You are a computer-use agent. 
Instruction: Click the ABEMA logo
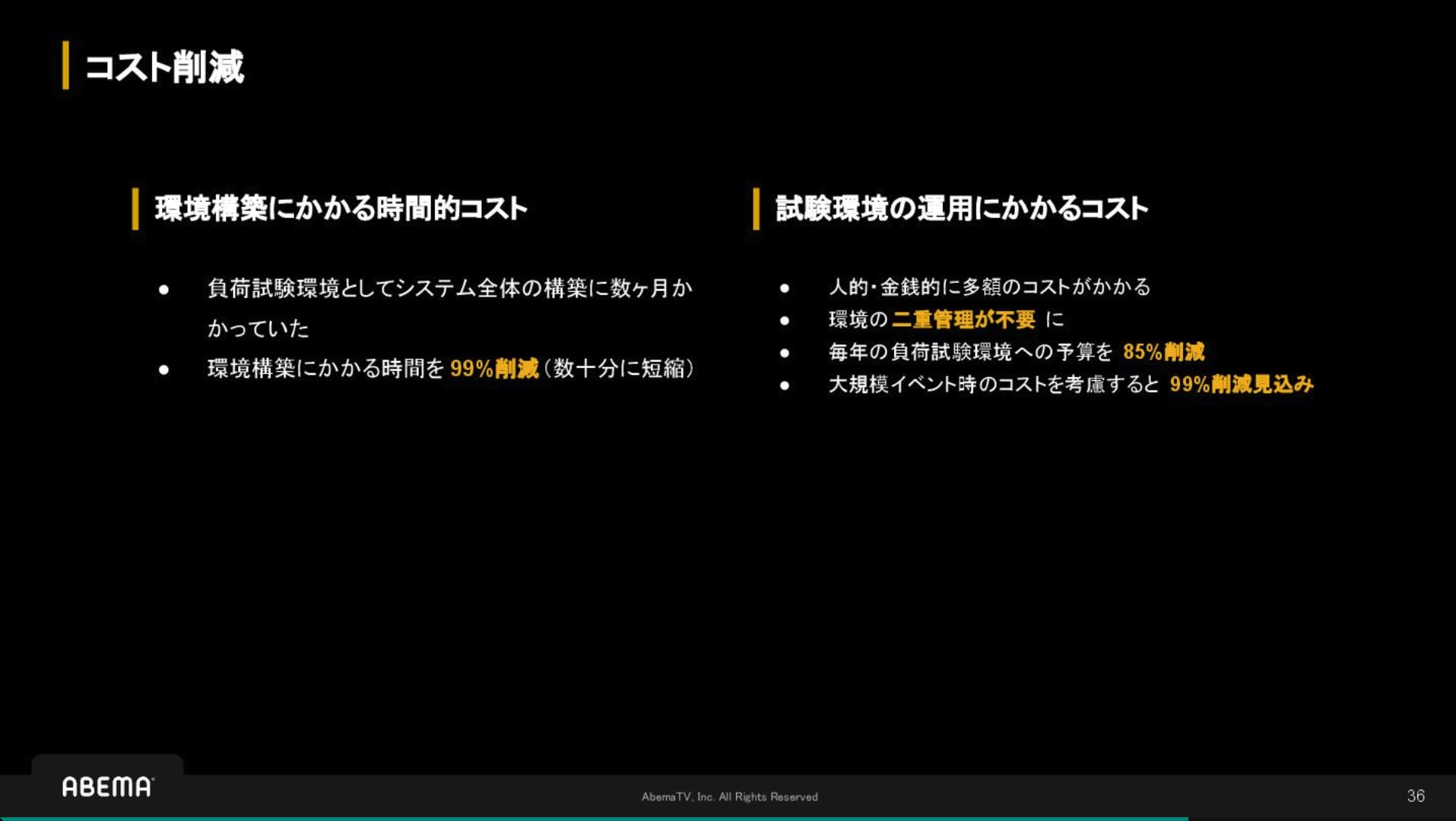[x=106, y=788]
